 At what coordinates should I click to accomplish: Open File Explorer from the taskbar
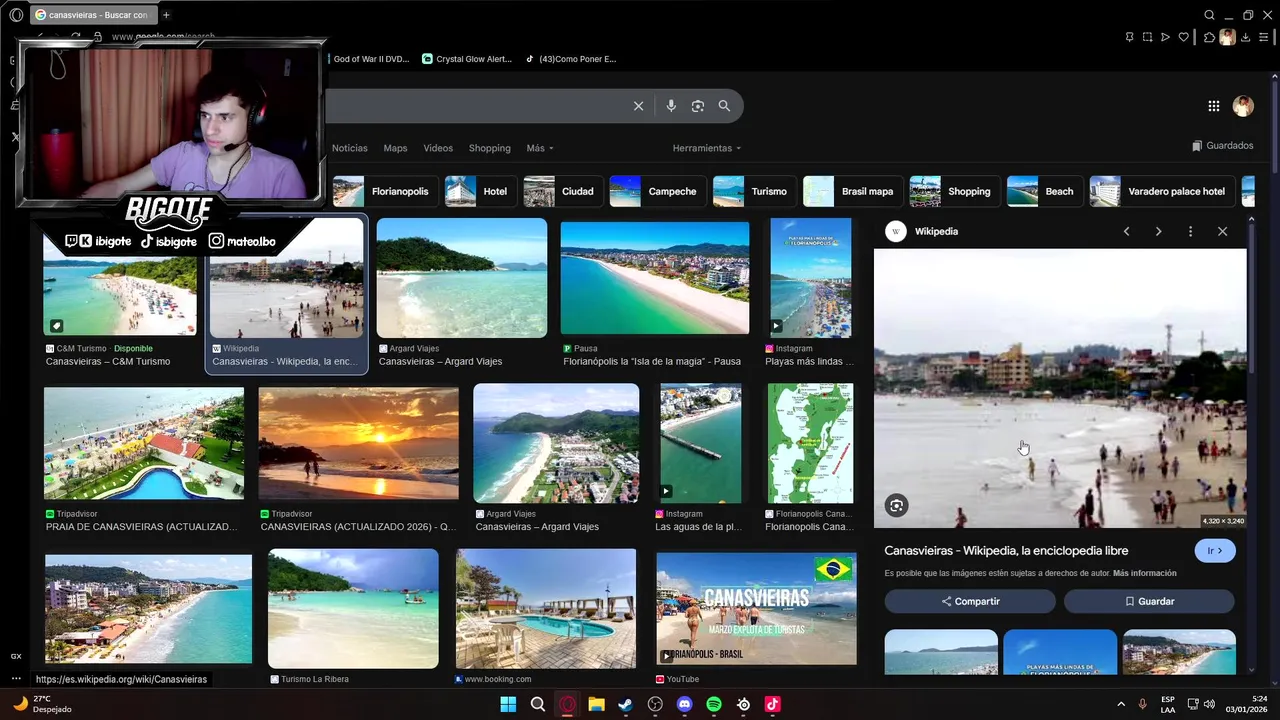coord(596,704)
